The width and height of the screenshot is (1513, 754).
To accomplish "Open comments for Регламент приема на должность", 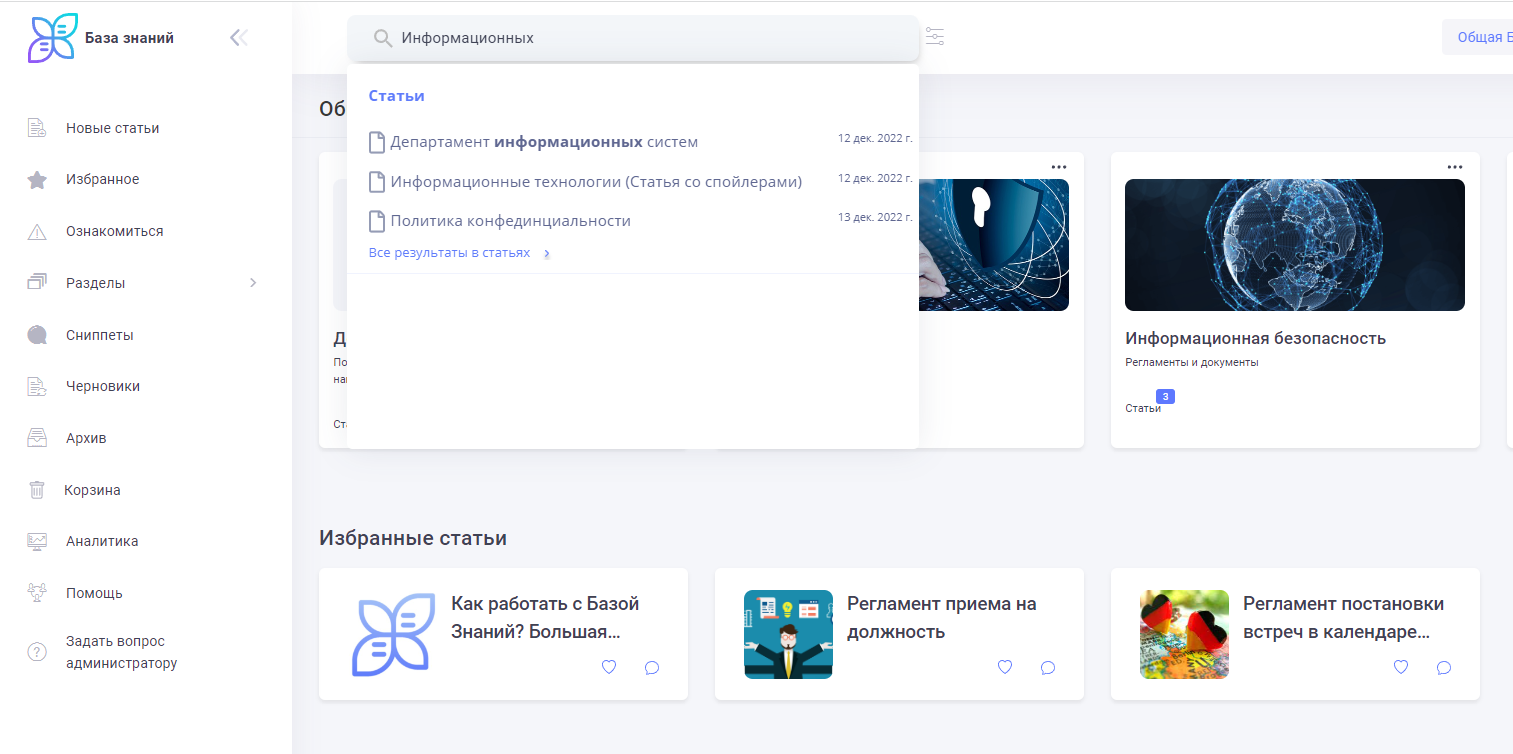I will [x=1048, y=667].
